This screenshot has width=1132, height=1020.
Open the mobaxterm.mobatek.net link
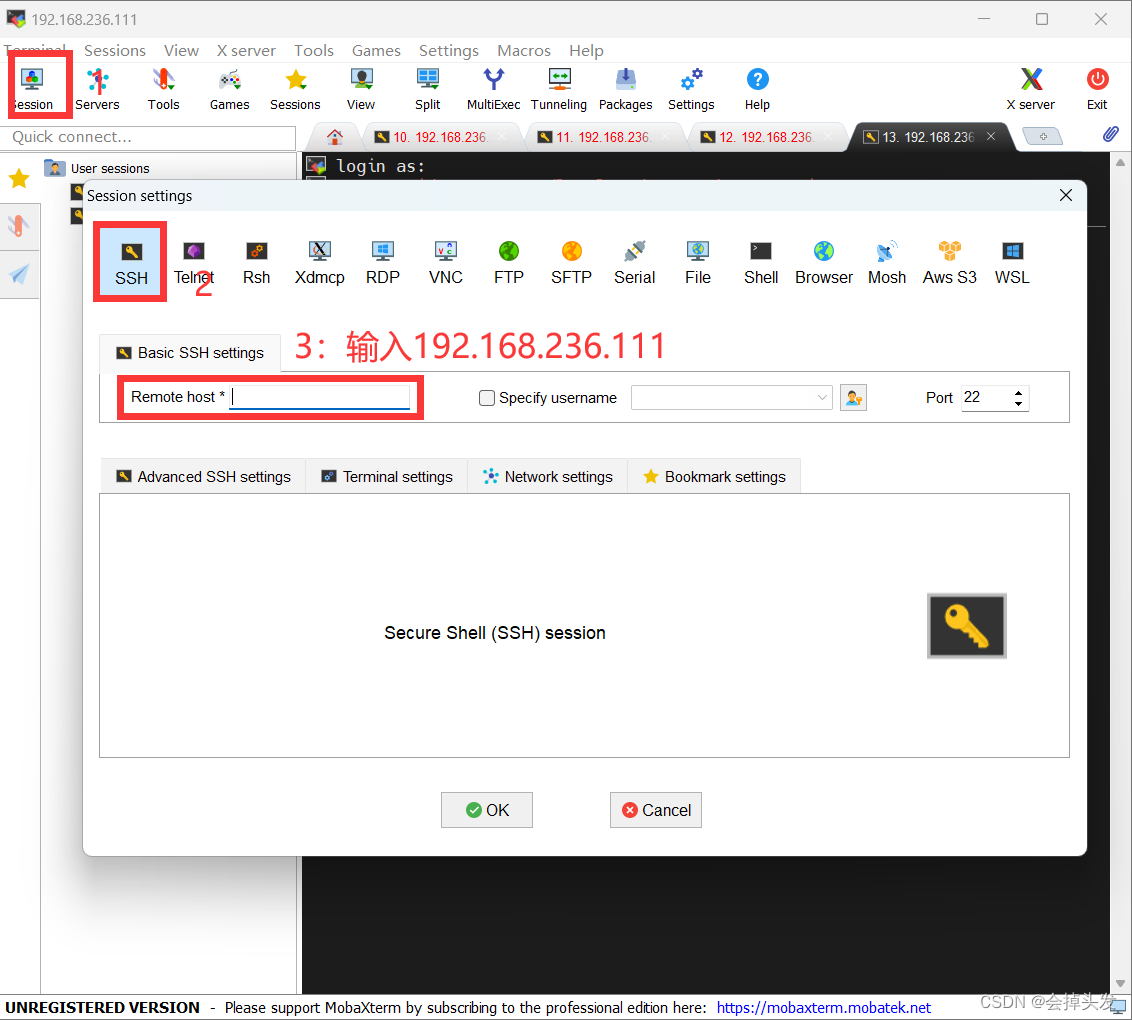pos(824,1008)
